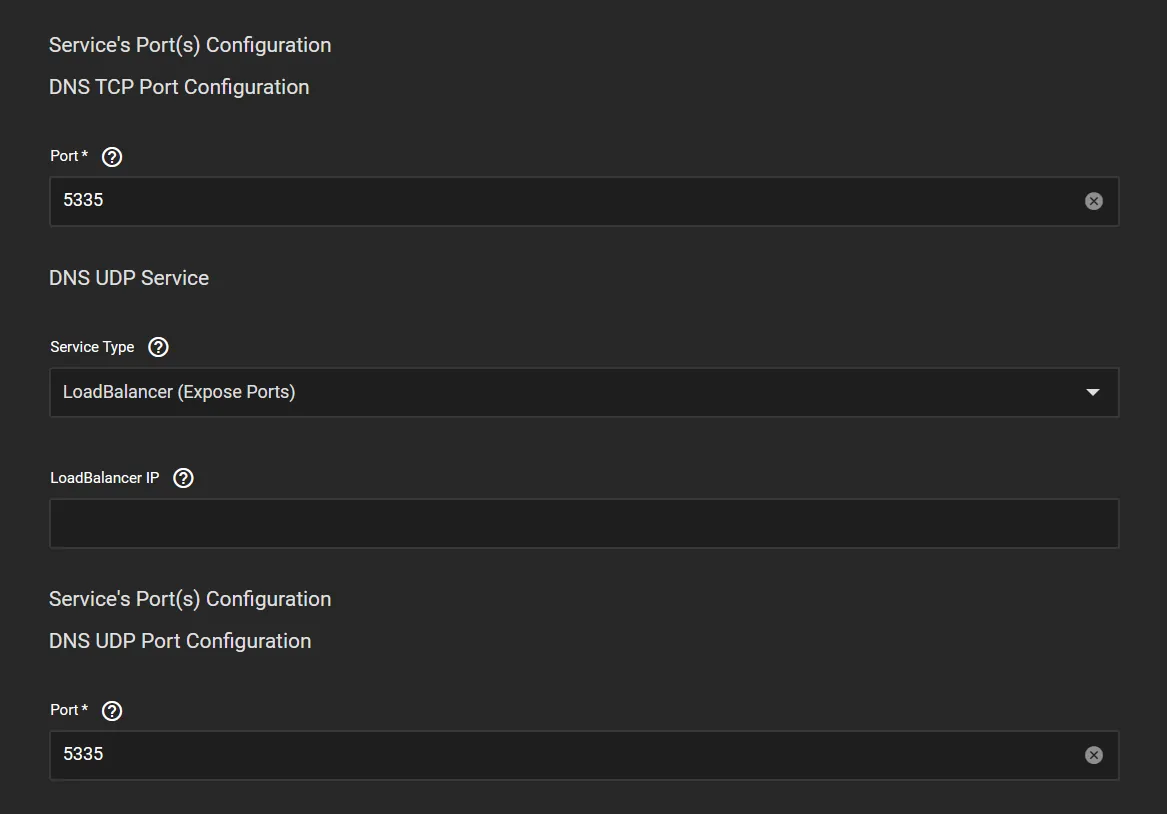Viewport: 1167px width, 814px height.
Task: Clear the DNS TCP port value 5335
Action: click(x=1093, y=201)
